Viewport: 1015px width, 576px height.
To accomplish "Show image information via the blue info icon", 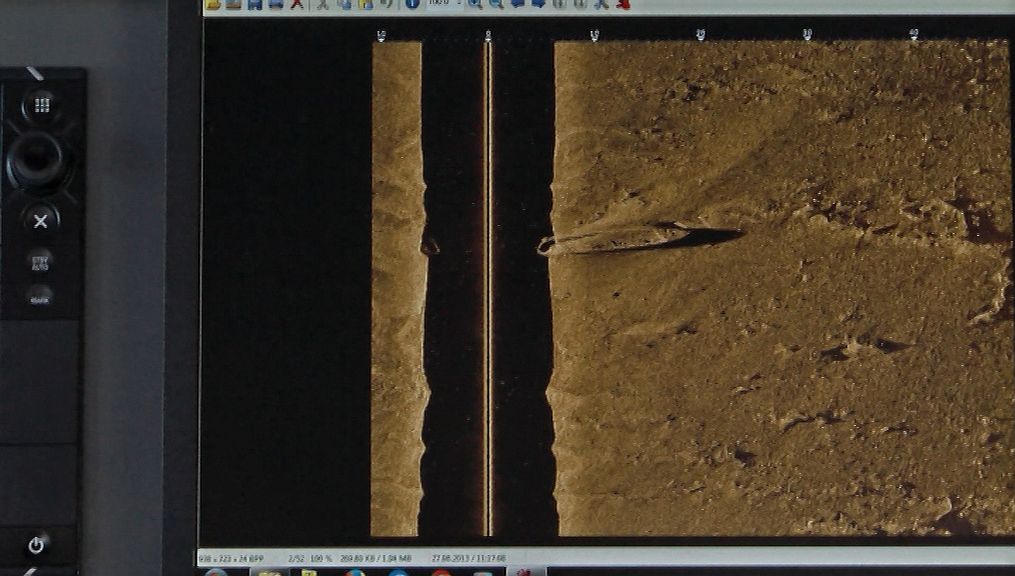I will tap(412, 4).
